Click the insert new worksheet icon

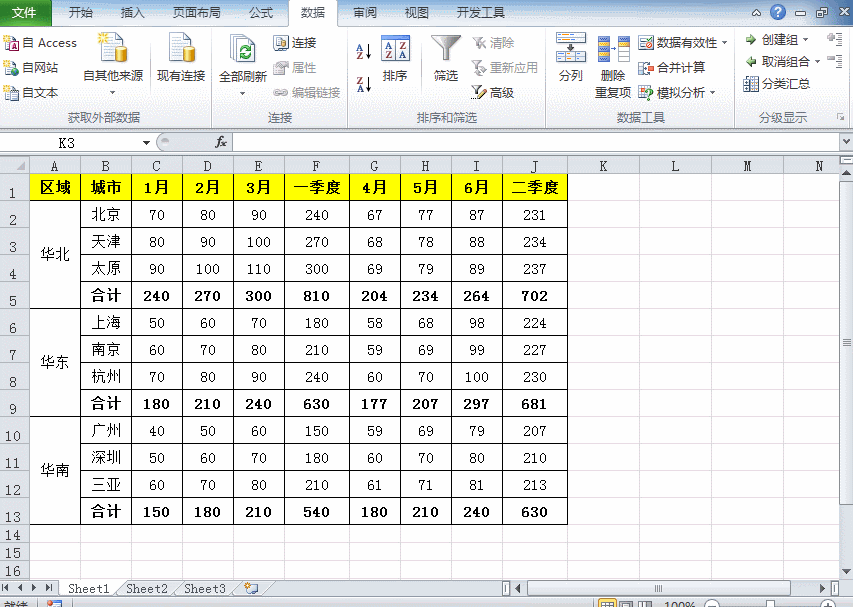pos(251,588)
